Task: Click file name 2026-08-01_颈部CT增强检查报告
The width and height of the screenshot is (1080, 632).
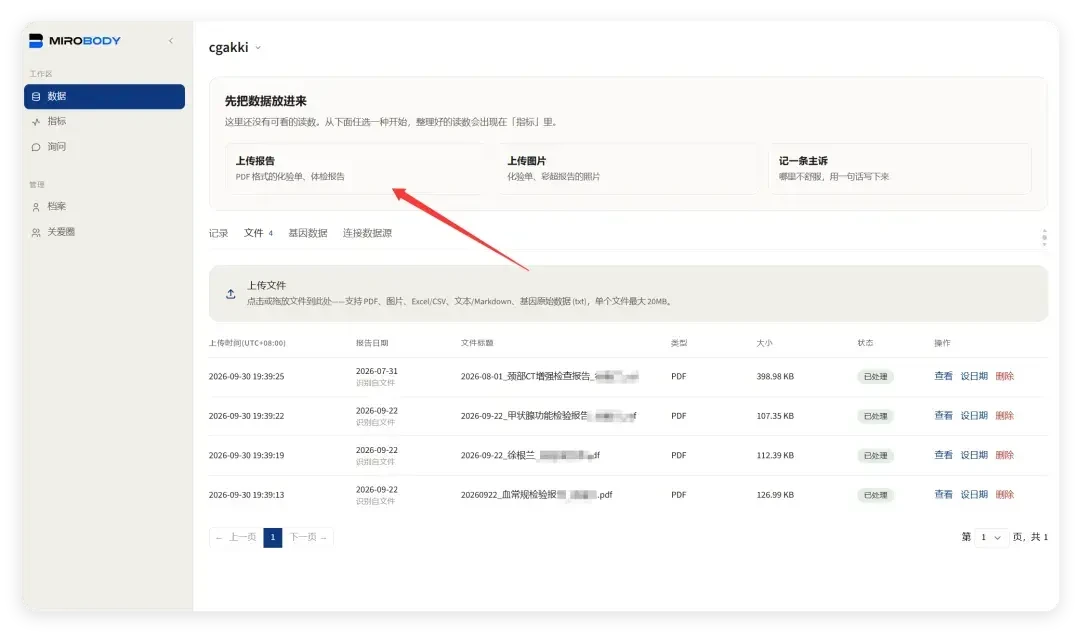Action: (550, 377)
